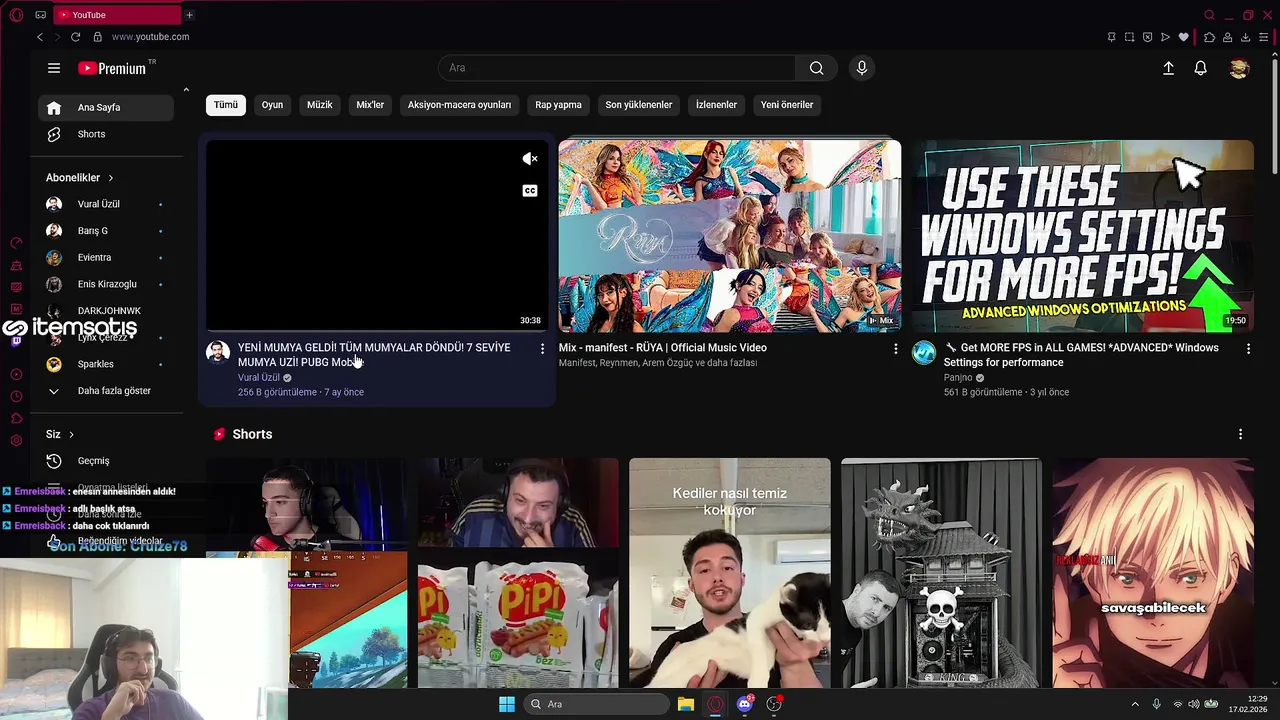The height and width of the screenshot is (720, 1280).
Task: Take a snapshot with the Opera toolbar
Action: [1129, 37]
